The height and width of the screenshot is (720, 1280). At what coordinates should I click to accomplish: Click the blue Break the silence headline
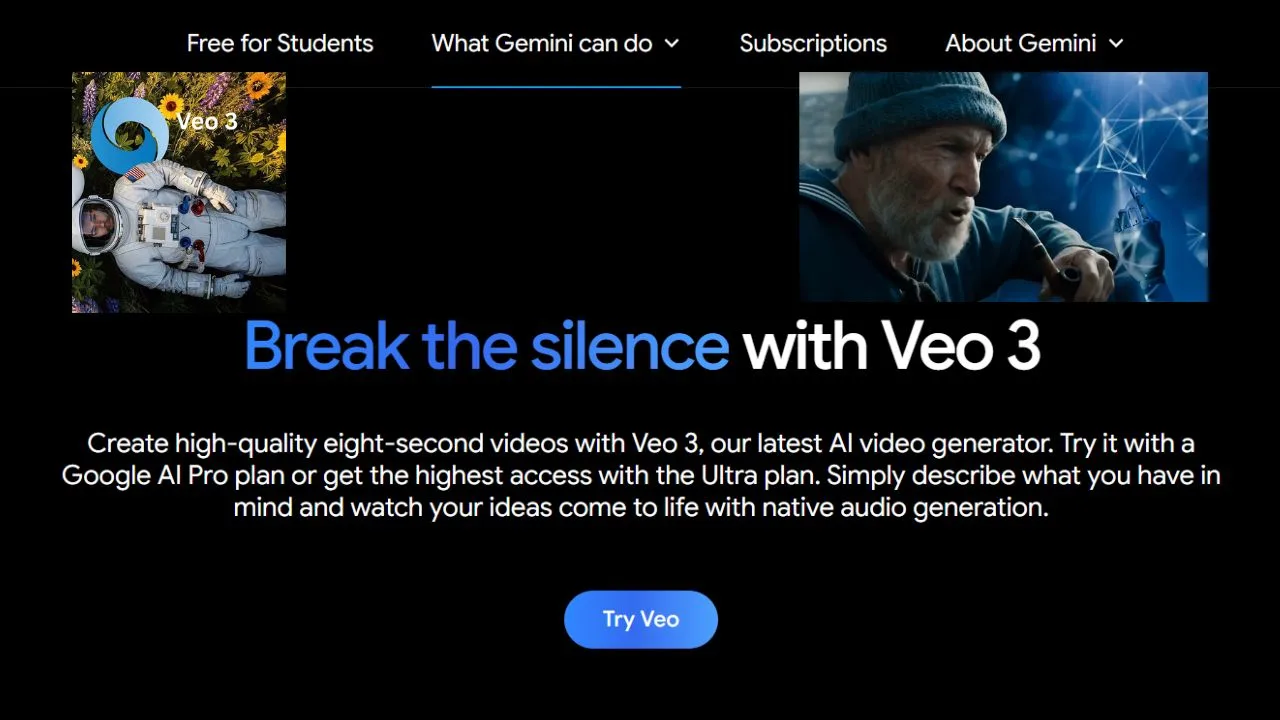[487, 346]
